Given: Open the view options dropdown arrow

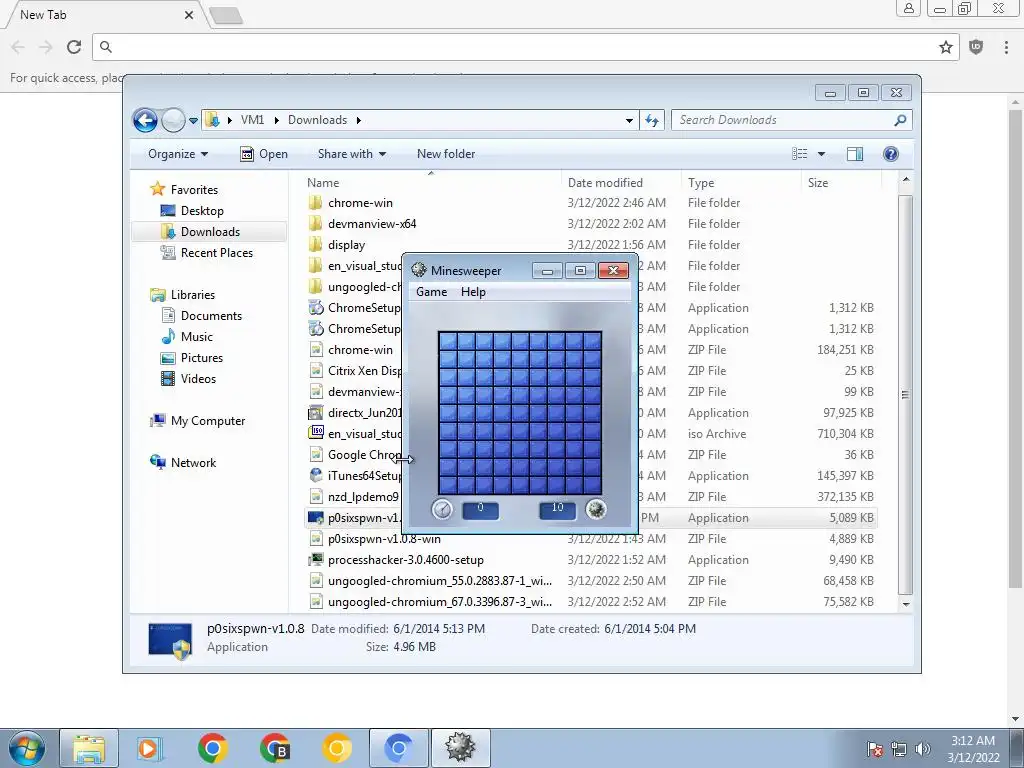Looking at the screenshot, I should [822, 154].
